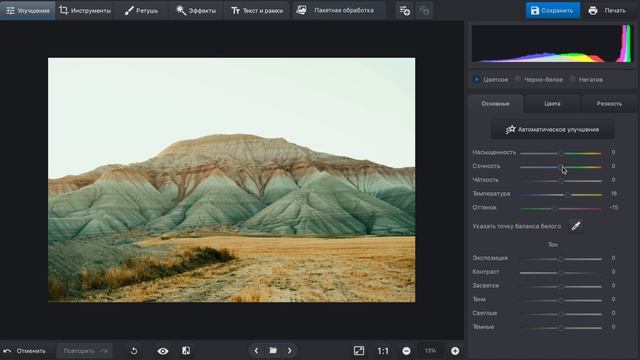
Task: Open the Ретушь section
Action: (x=141, y=10)
